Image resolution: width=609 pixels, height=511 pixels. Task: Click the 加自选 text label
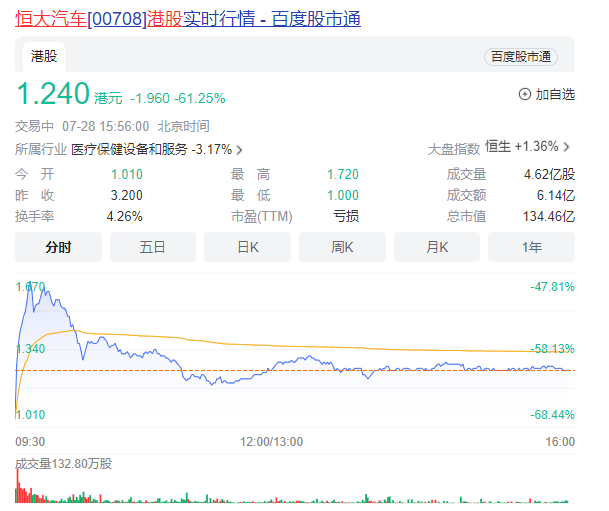coord(555,94)
